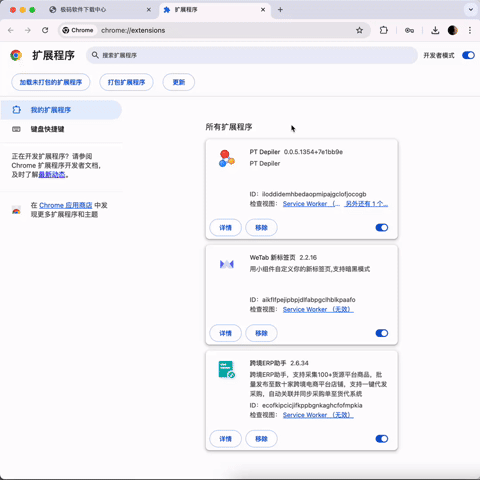Focus the 搜索扩展程序 search field
This screenshot has height=480, width=480.
click(x=252, y=55)
